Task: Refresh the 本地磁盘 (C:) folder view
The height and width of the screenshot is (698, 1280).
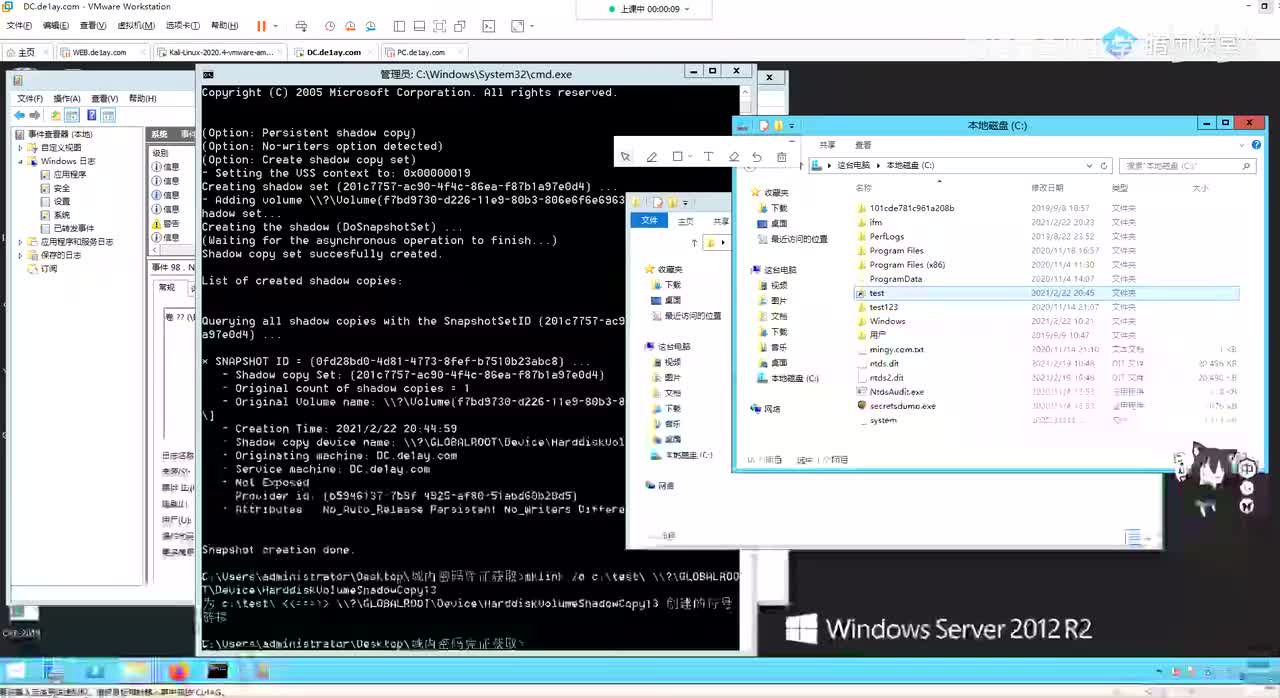Action: coord(1104,166)
